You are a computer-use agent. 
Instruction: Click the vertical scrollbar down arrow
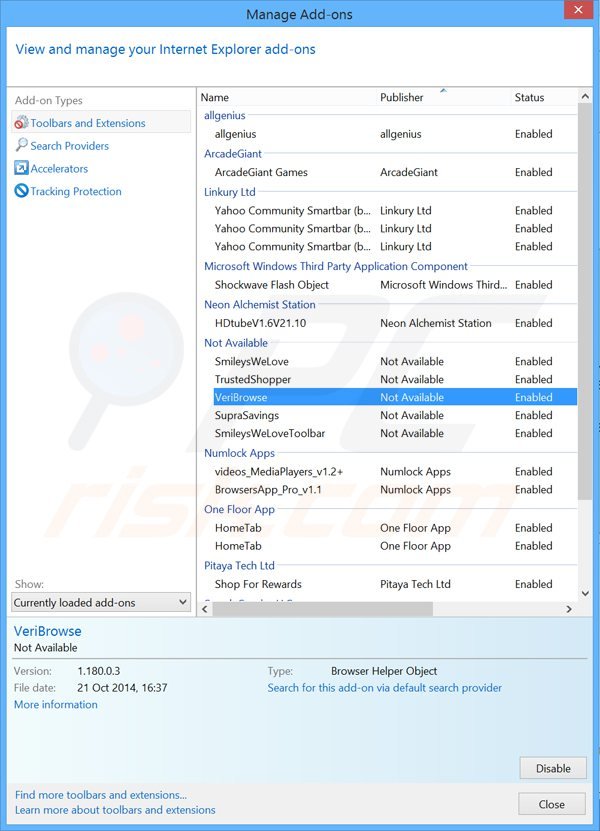585,594
